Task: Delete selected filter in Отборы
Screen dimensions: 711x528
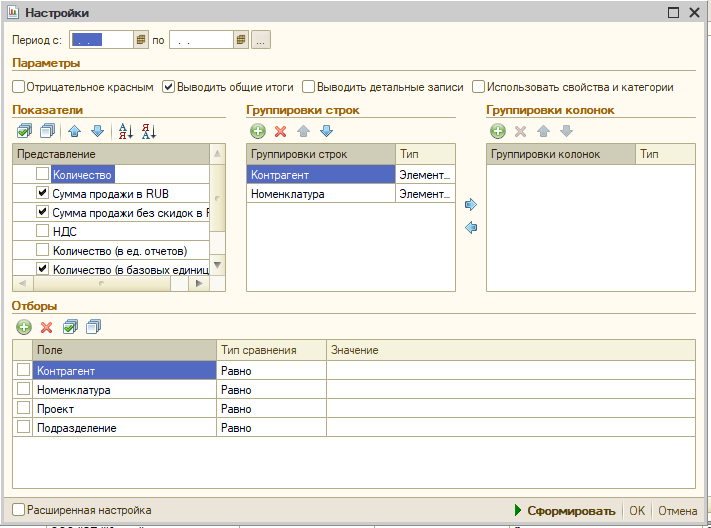Action: 46,327
